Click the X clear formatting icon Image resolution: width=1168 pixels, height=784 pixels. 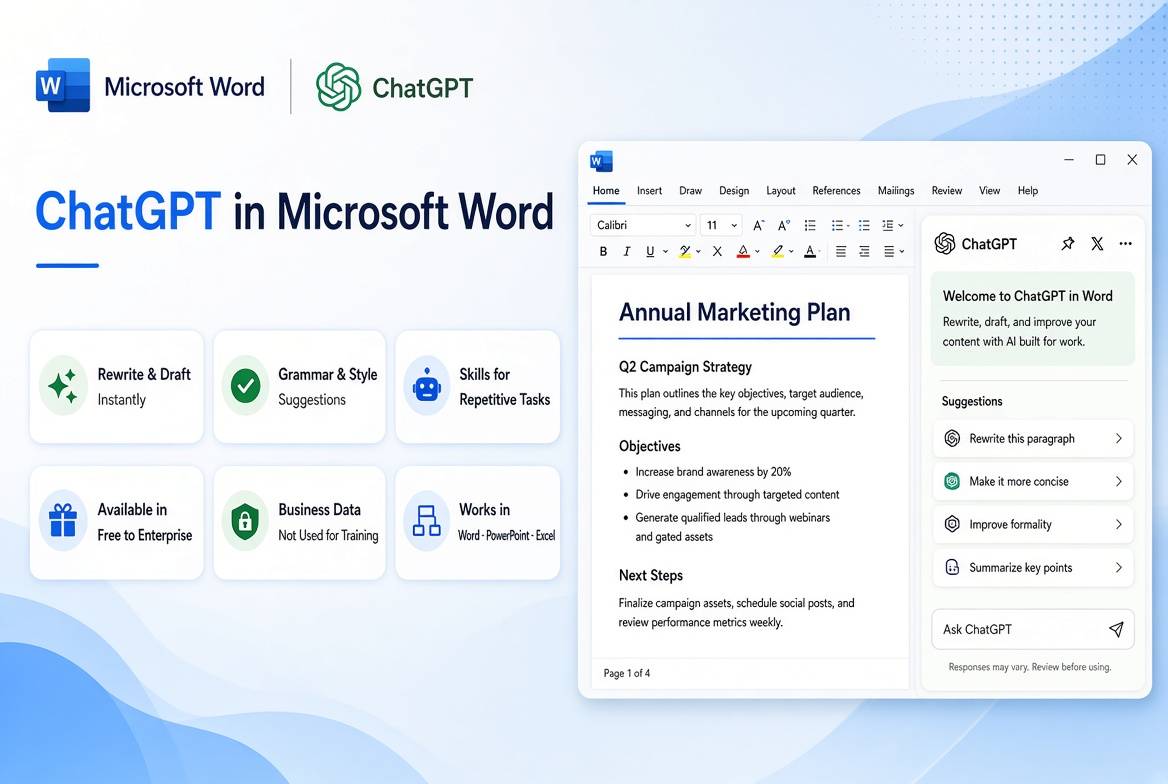(717, 251)
